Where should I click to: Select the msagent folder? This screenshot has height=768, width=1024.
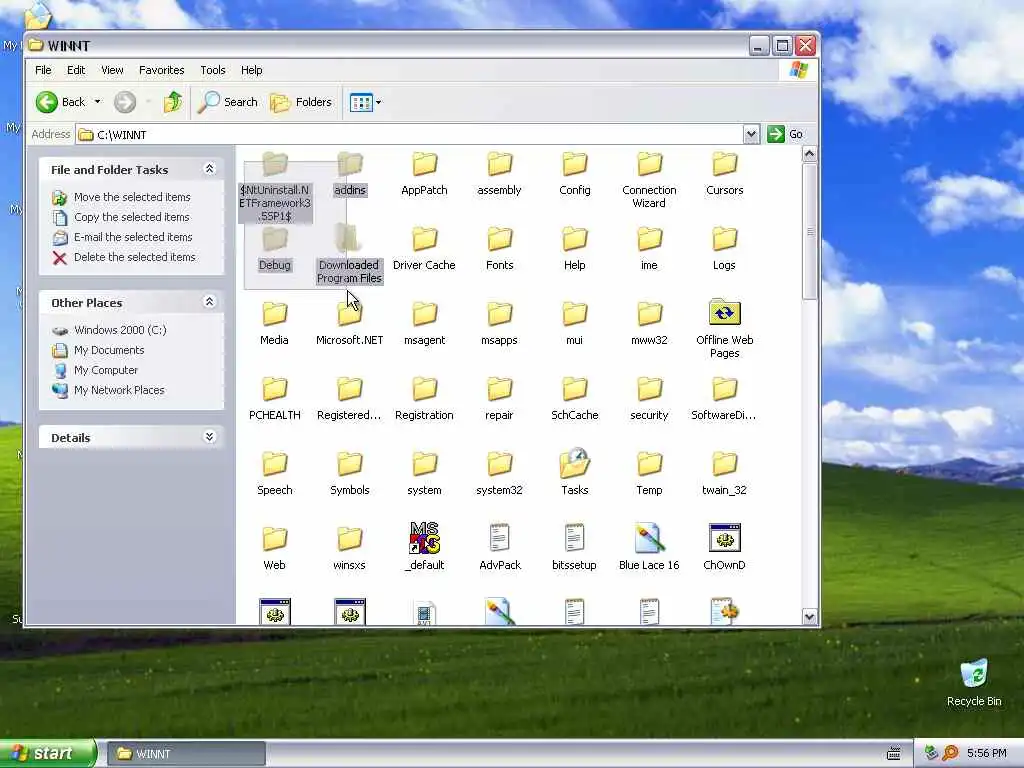[424, 324]
